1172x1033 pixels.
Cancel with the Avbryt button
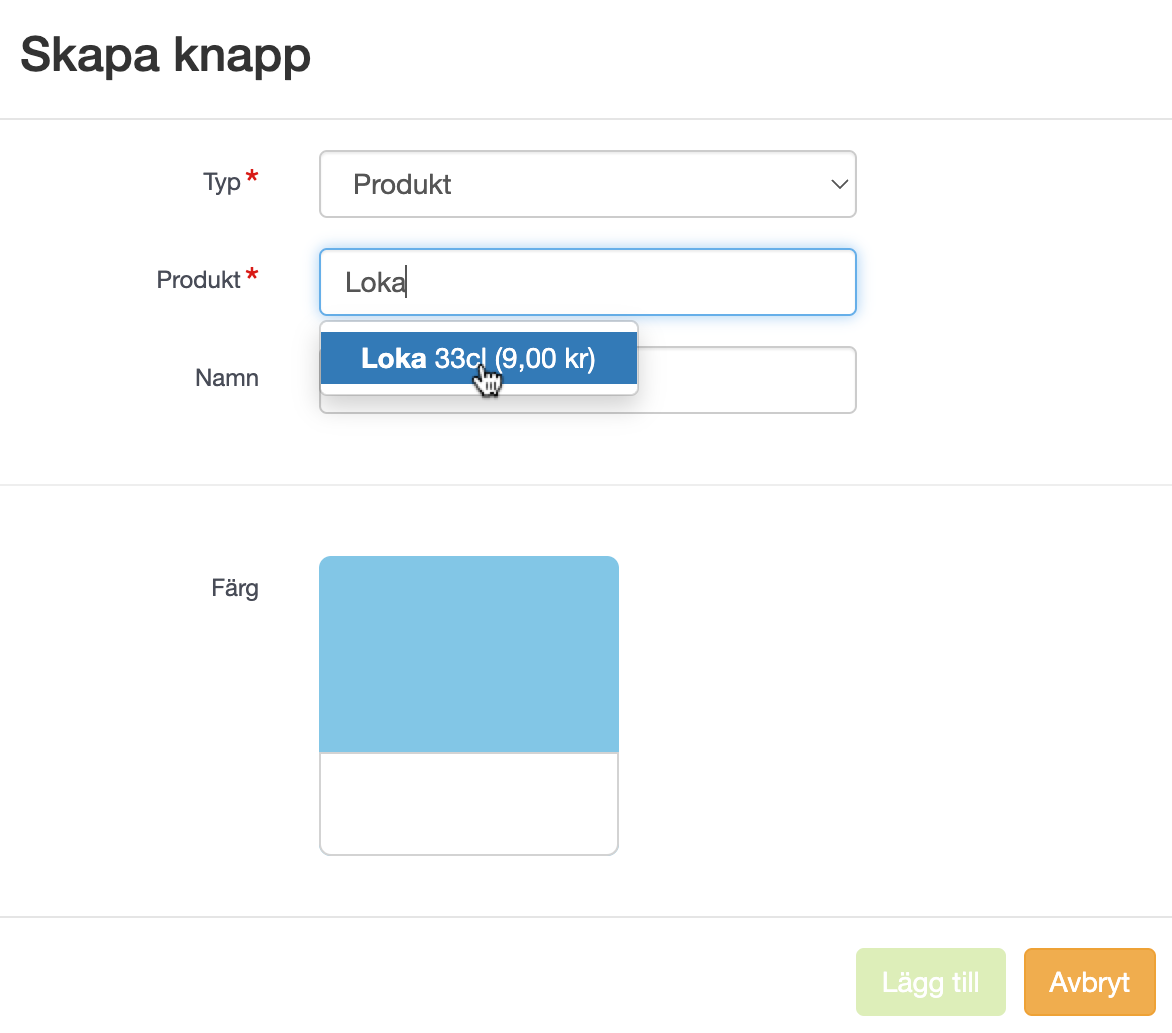tap(1089, 982)
